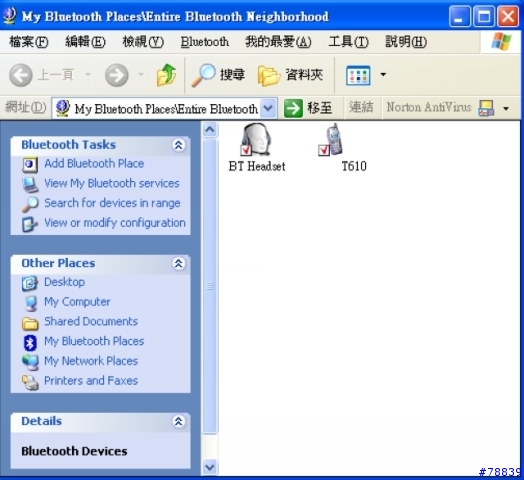Open the 檢視(V) menu
Image resolution: width=524 pixels, height=480 pixels.
point(143,42)
